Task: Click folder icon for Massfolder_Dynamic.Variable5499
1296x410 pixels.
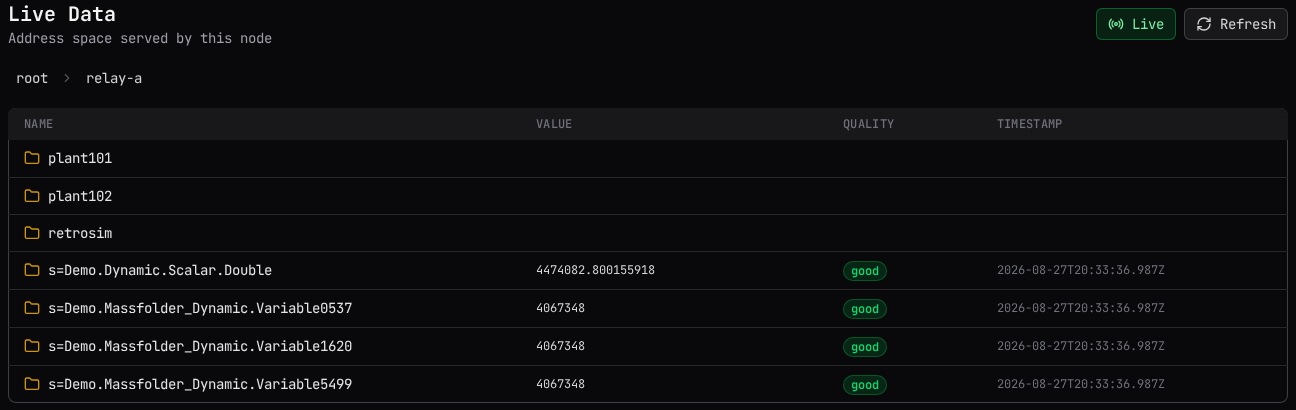Action: pyautogui.click(x=32, y=384)
